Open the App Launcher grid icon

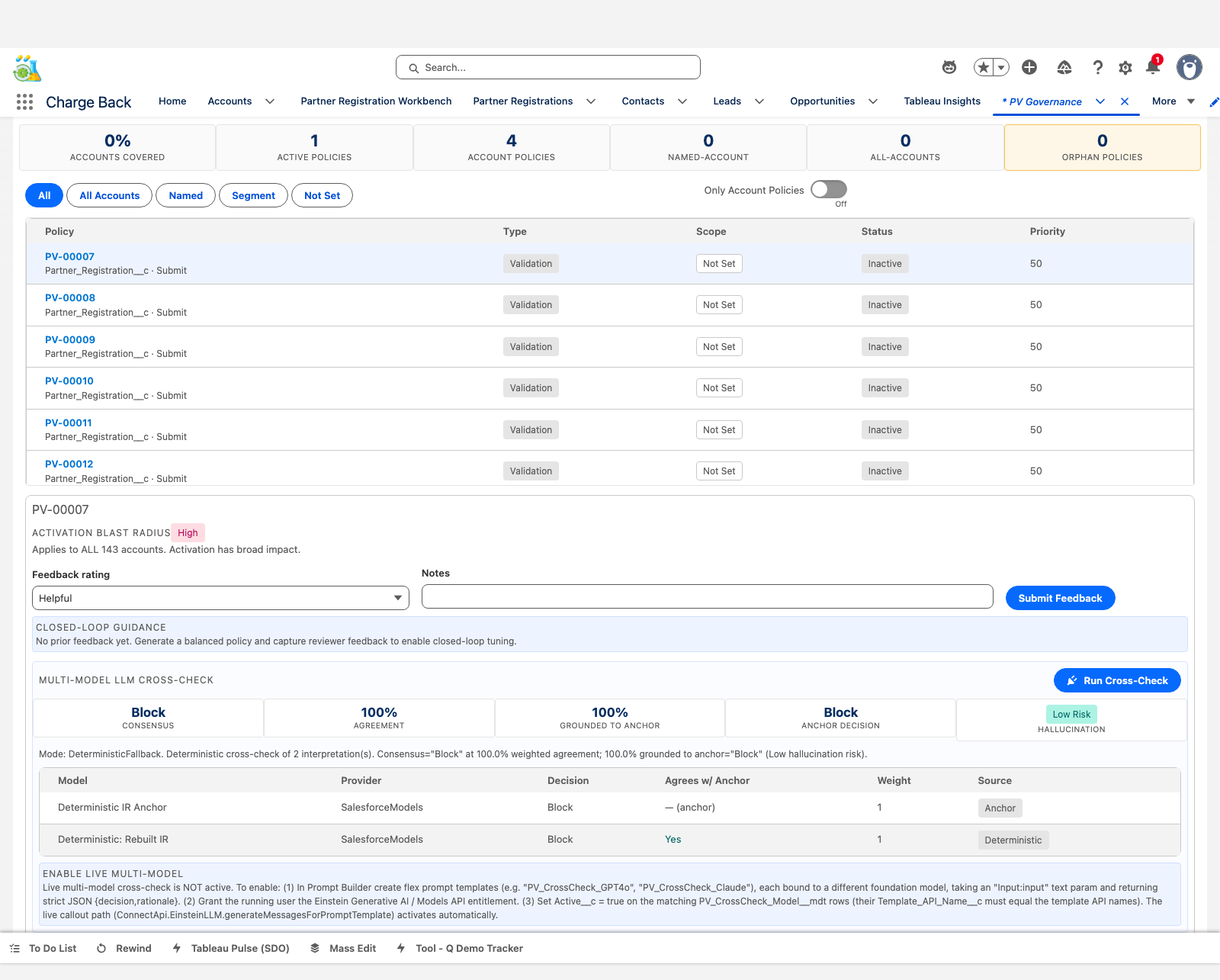(24, 101)
